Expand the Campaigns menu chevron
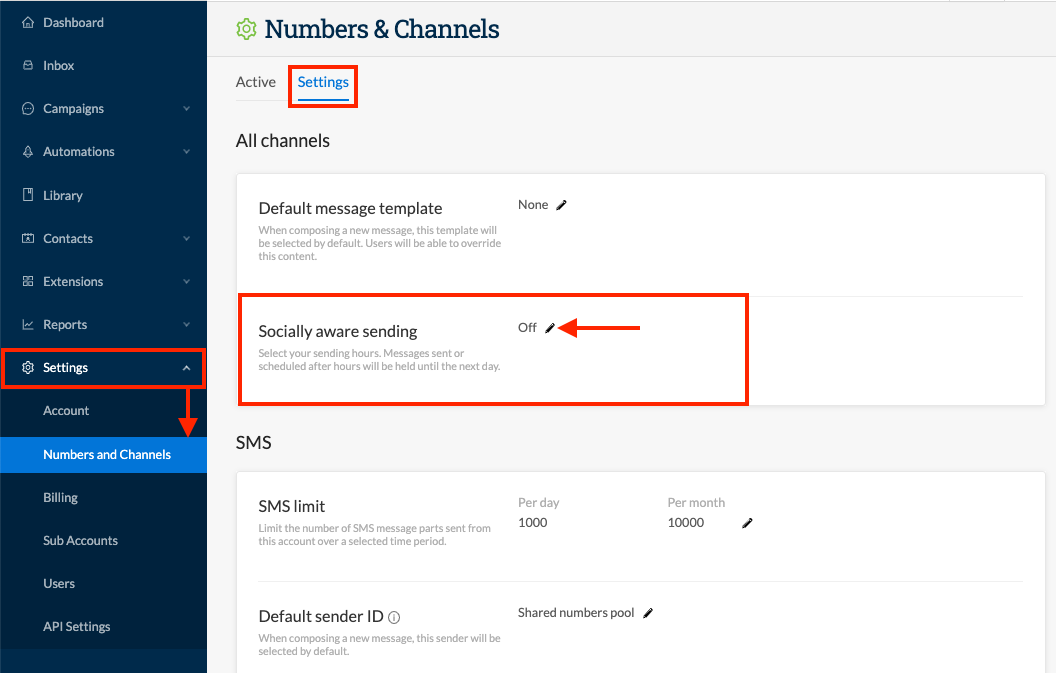The height and width of the screenshot is (673, 1056). 187,108
